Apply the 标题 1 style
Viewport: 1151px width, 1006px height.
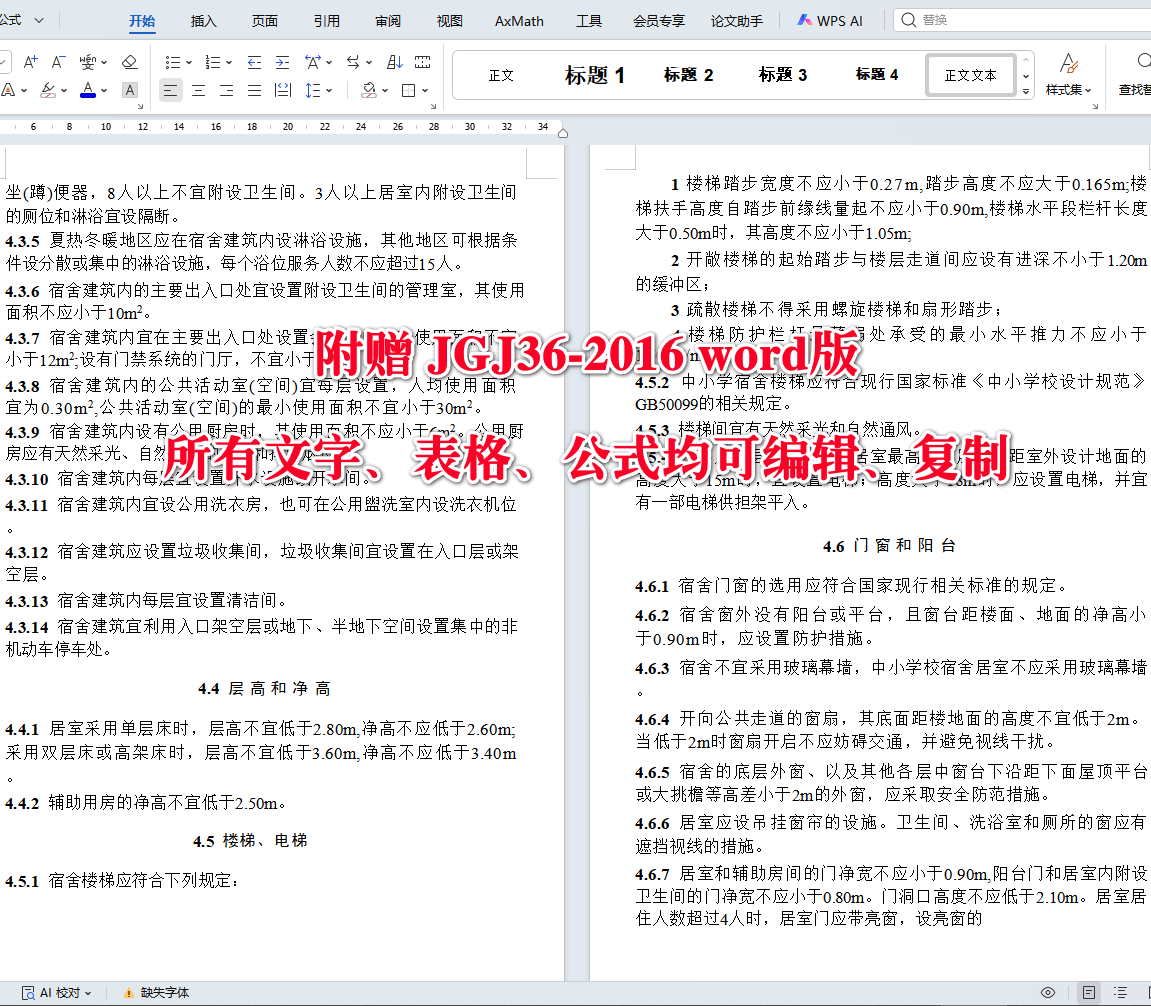point(594,76)
